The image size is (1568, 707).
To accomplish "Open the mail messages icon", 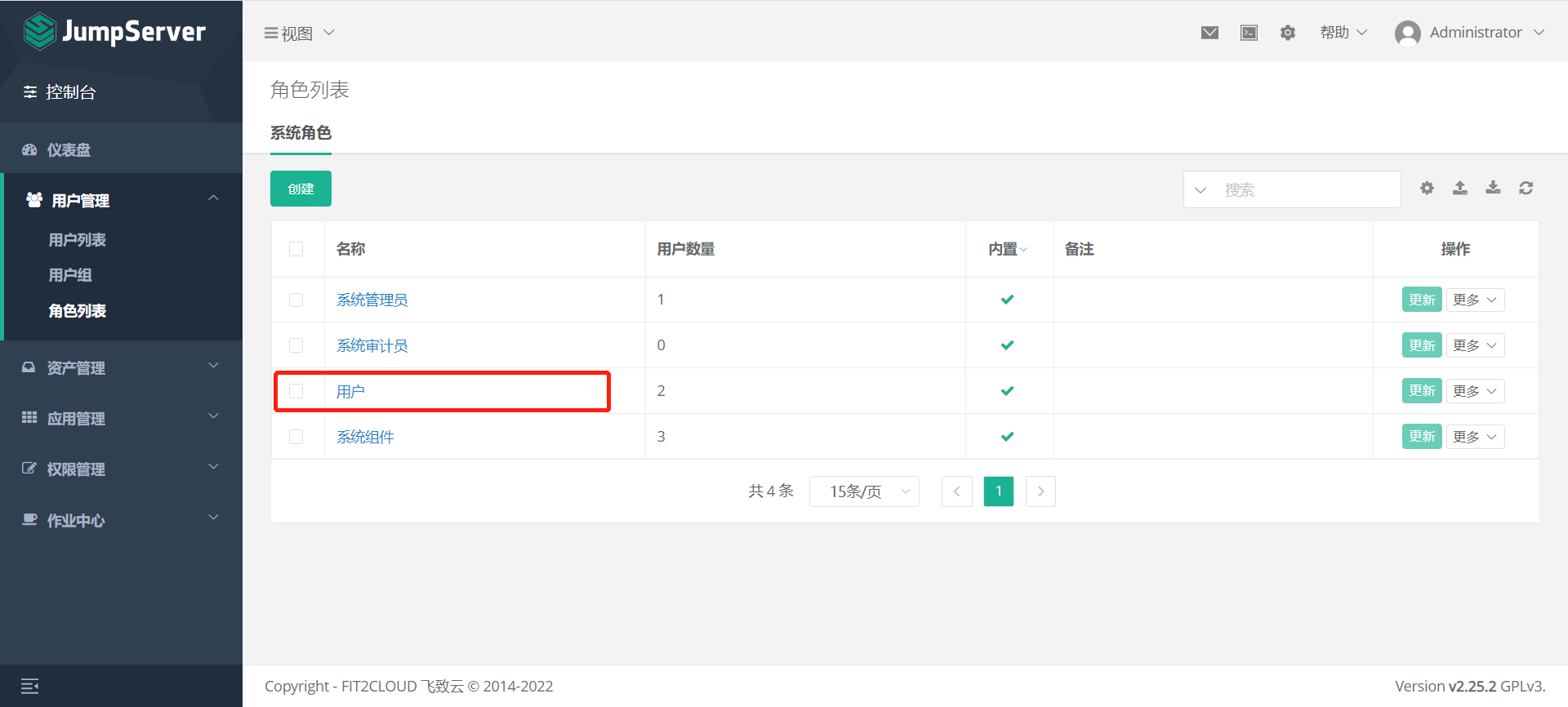I will point(1209,33).
